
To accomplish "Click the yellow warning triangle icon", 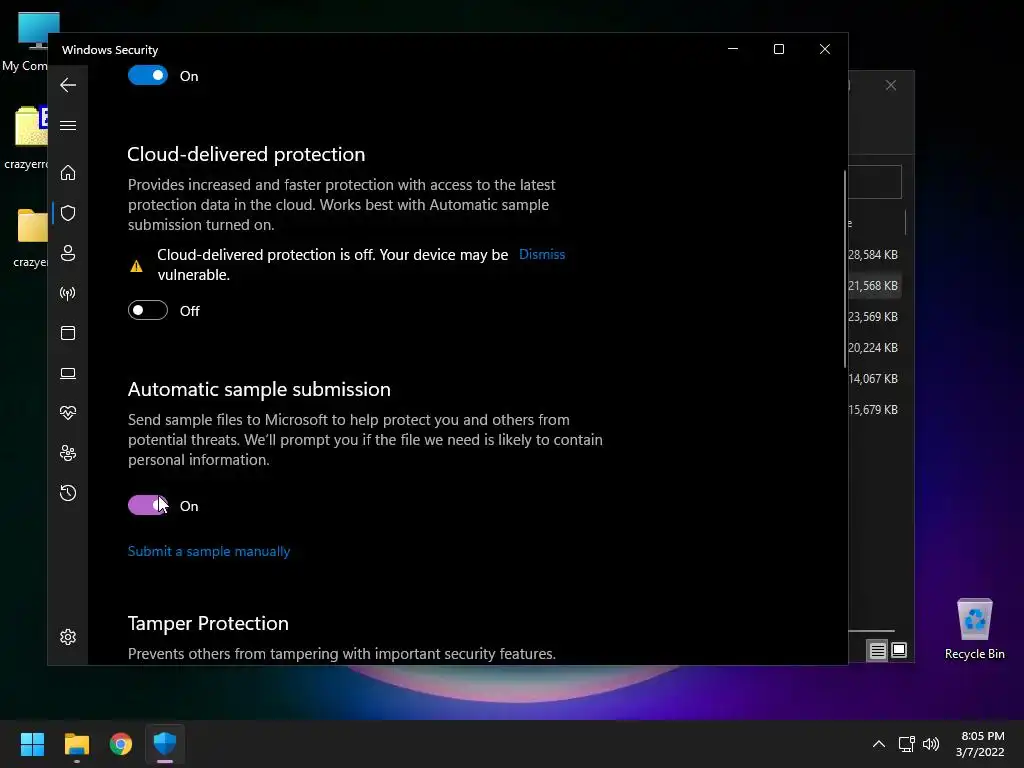I will pos(136,266).
